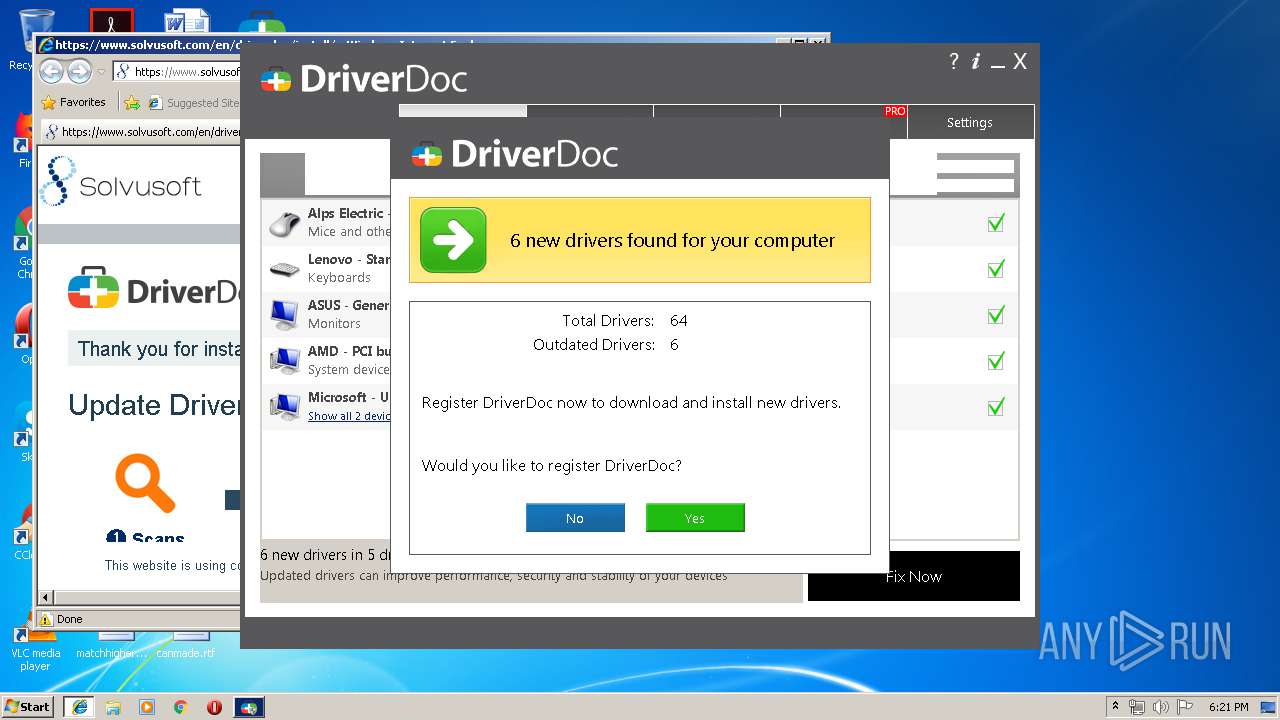
Task: Click the orange Scans magnifier icon
Action: [146, 482]
